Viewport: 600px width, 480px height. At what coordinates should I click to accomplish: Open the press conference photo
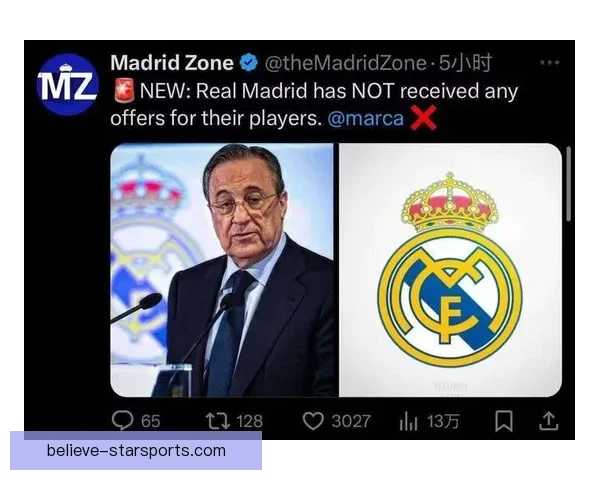[222, 270]
